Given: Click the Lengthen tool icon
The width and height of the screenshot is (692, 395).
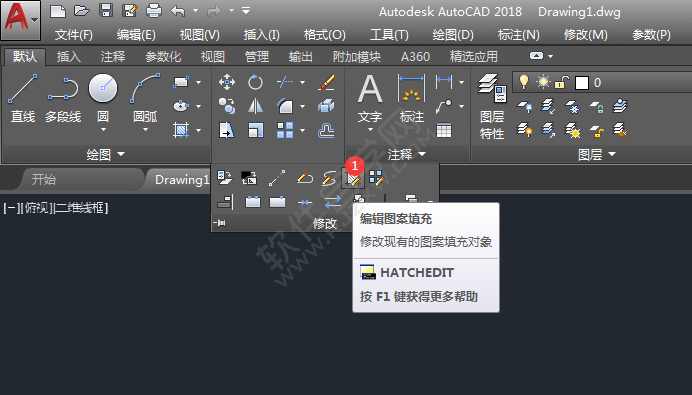Looking at the screenshot, I should (x=277, y=178).
